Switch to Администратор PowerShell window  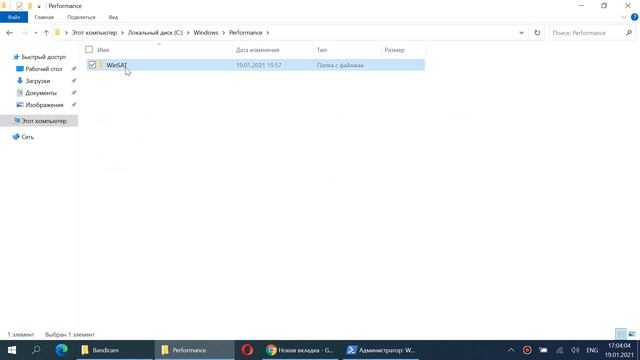381,350
